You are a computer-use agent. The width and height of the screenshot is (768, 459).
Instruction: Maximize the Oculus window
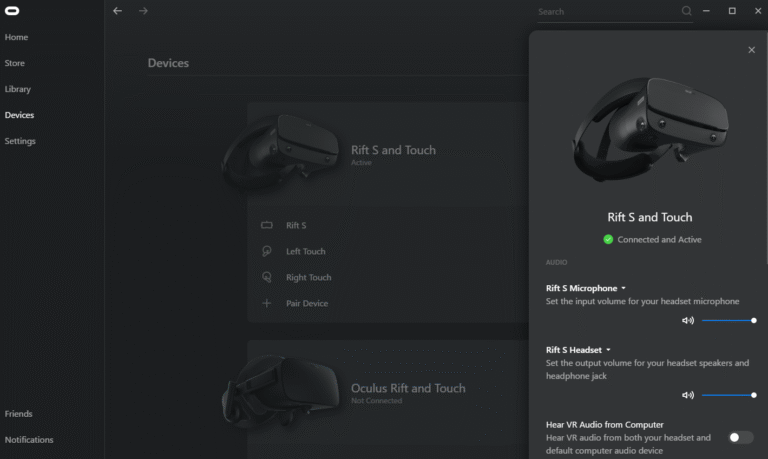[732, 11]
